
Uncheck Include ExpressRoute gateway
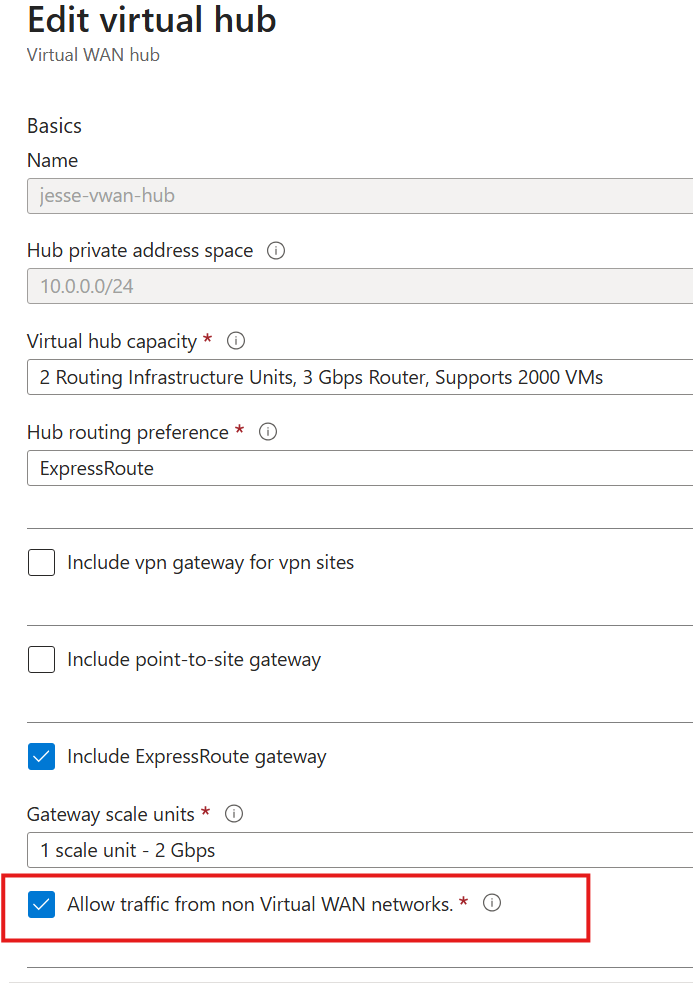[x=41, y=756]
